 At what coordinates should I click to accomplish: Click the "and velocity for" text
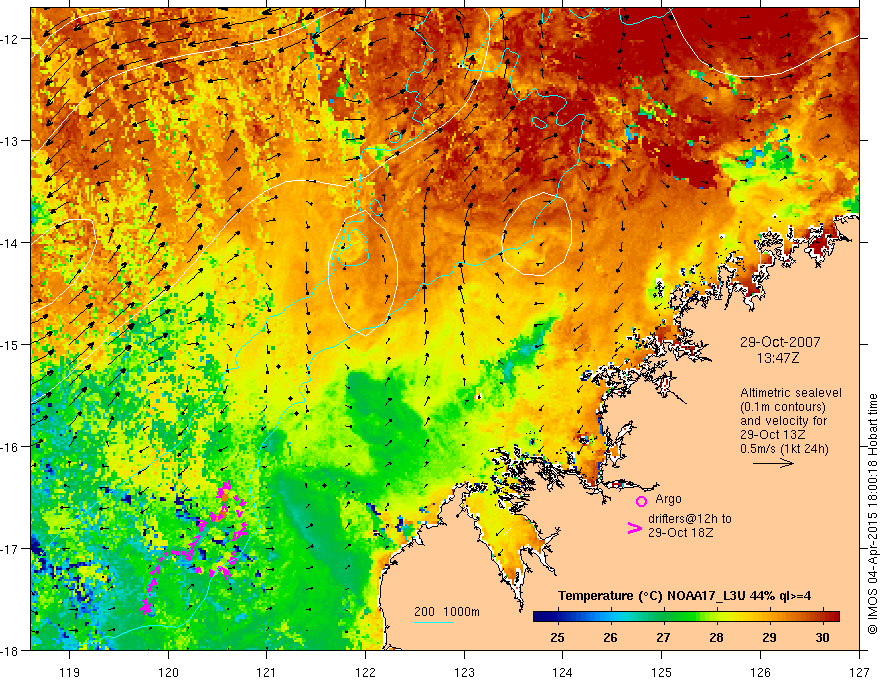click(783, 421)
